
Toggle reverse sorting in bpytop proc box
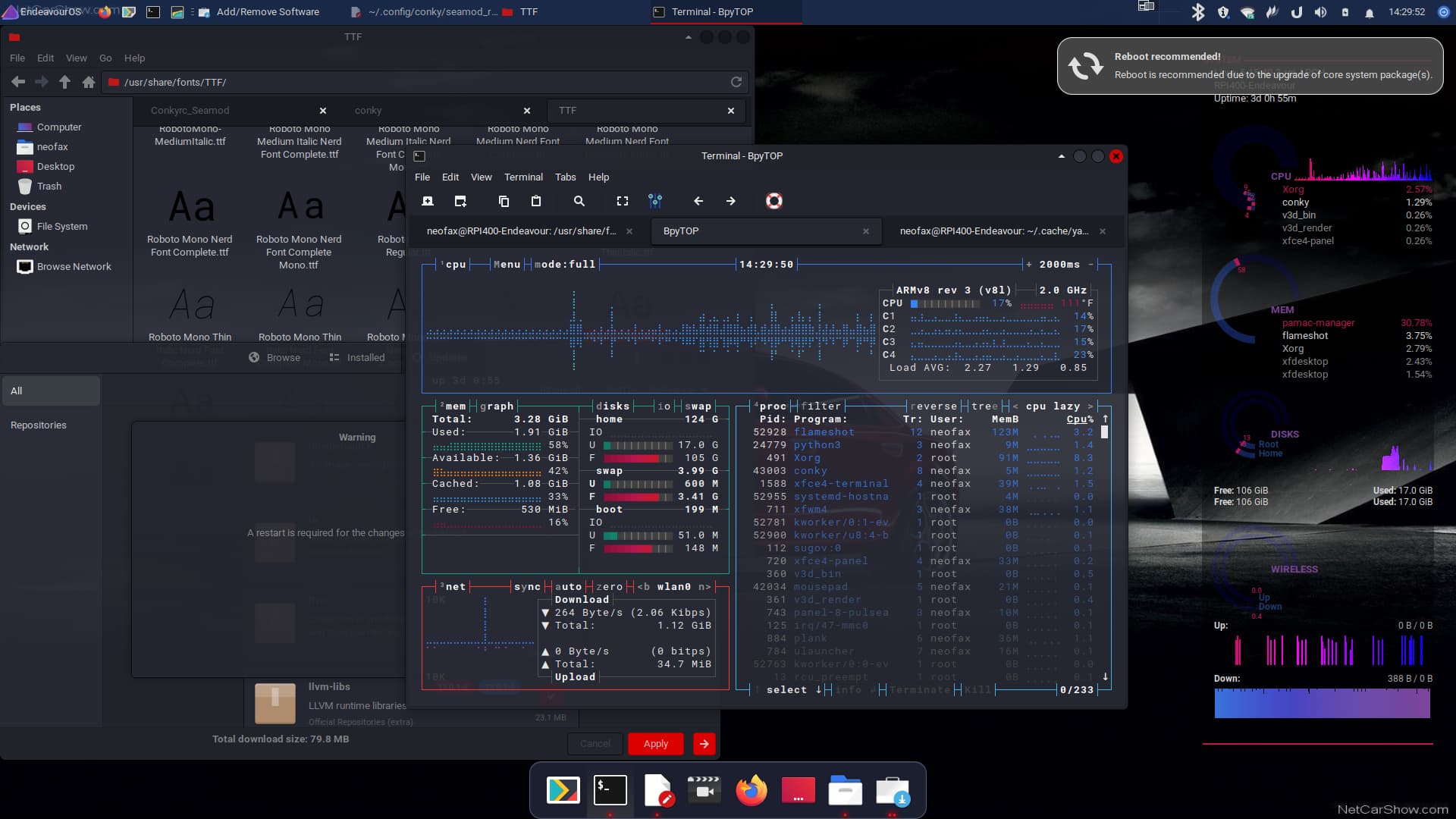[x=934, y=406]
